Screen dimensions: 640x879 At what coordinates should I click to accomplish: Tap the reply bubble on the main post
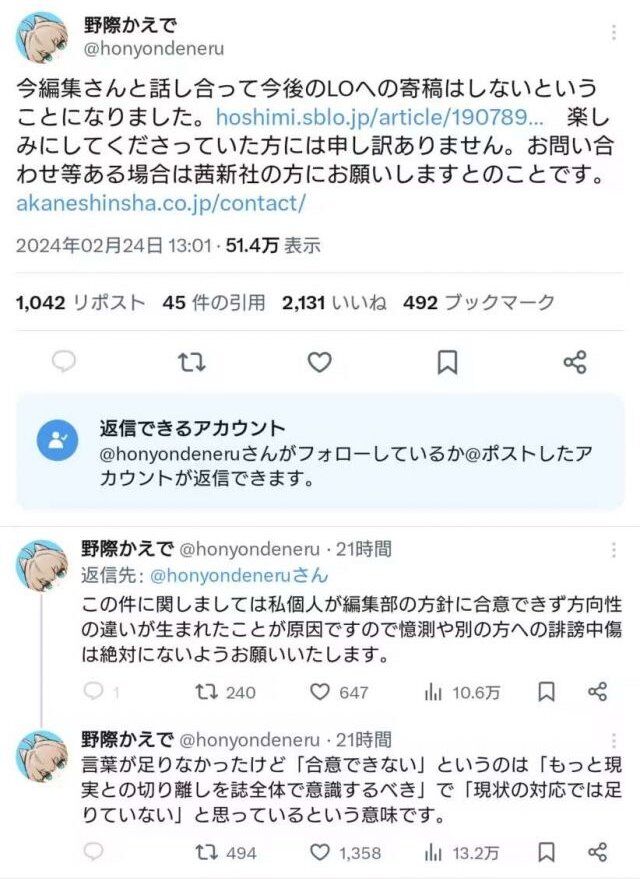pos(64,362)
